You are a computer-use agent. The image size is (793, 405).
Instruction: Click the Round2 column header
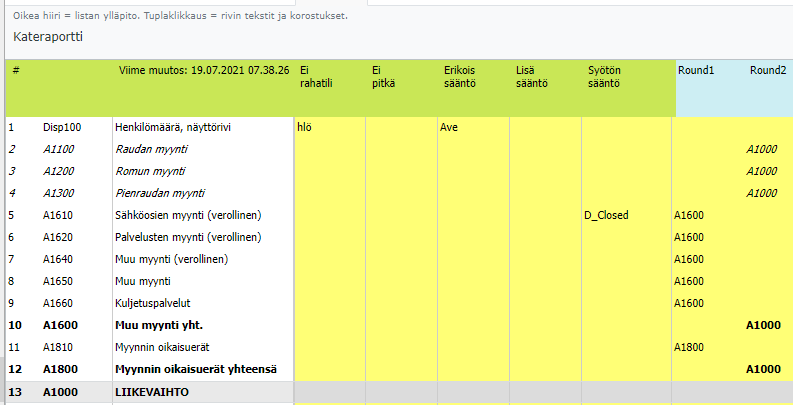tap(767, 71)
